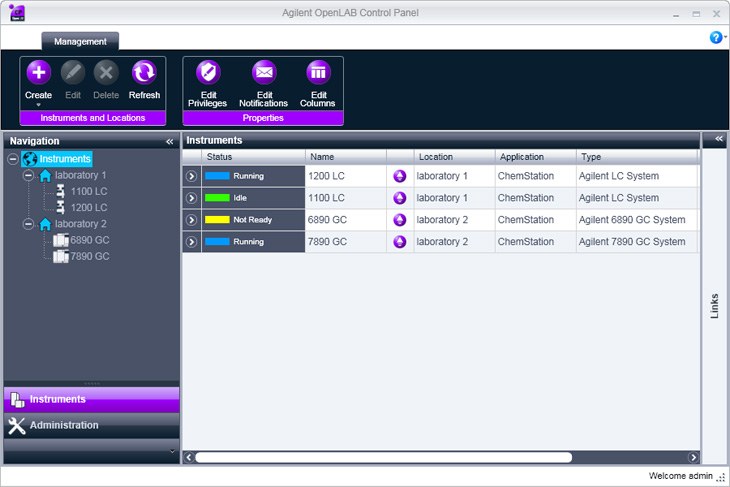Open the help question mark icon
This screenshot has height=487, width=730.
click(716, 37)
